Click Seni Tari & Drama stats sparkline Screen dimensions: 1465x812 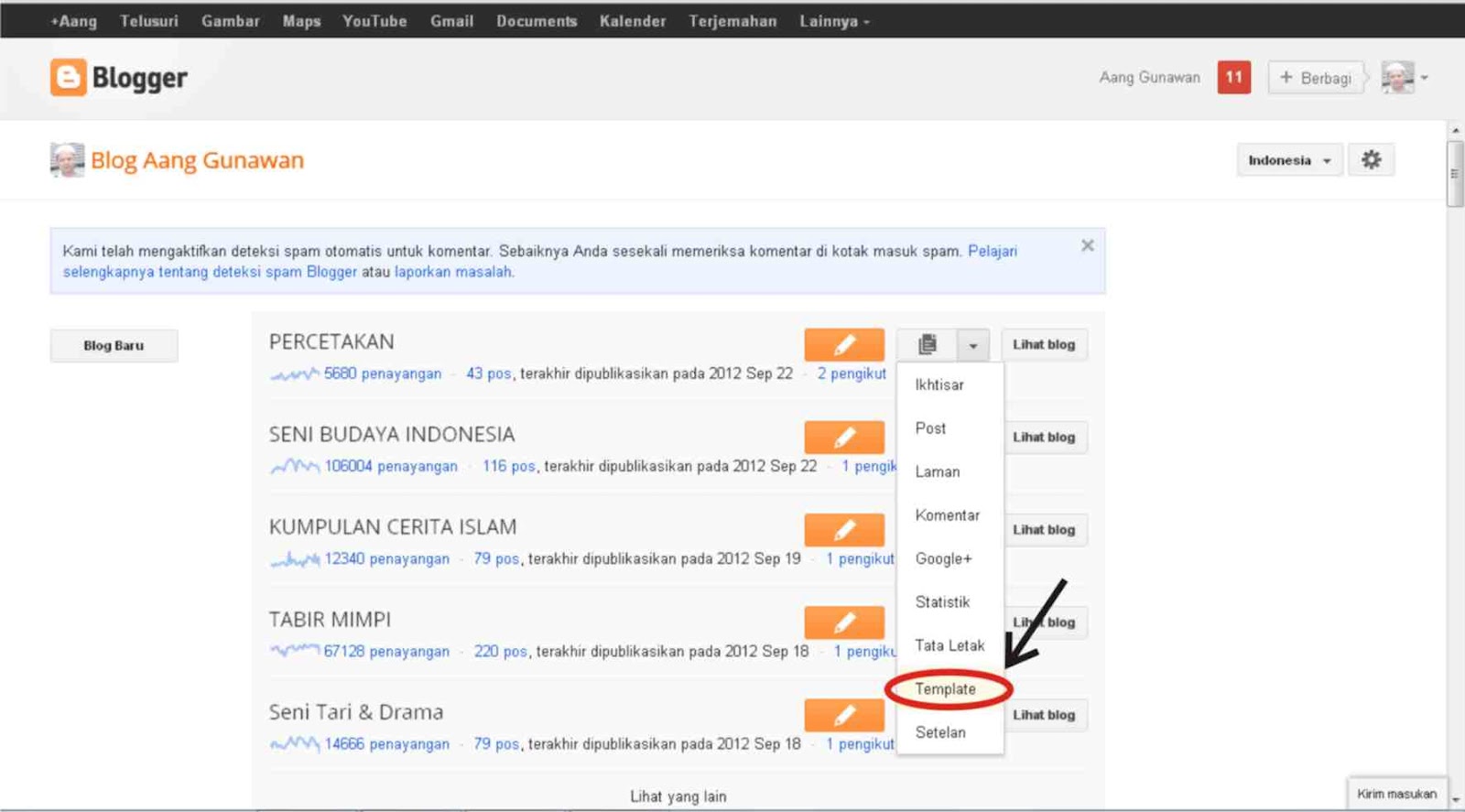coord(295,743)
